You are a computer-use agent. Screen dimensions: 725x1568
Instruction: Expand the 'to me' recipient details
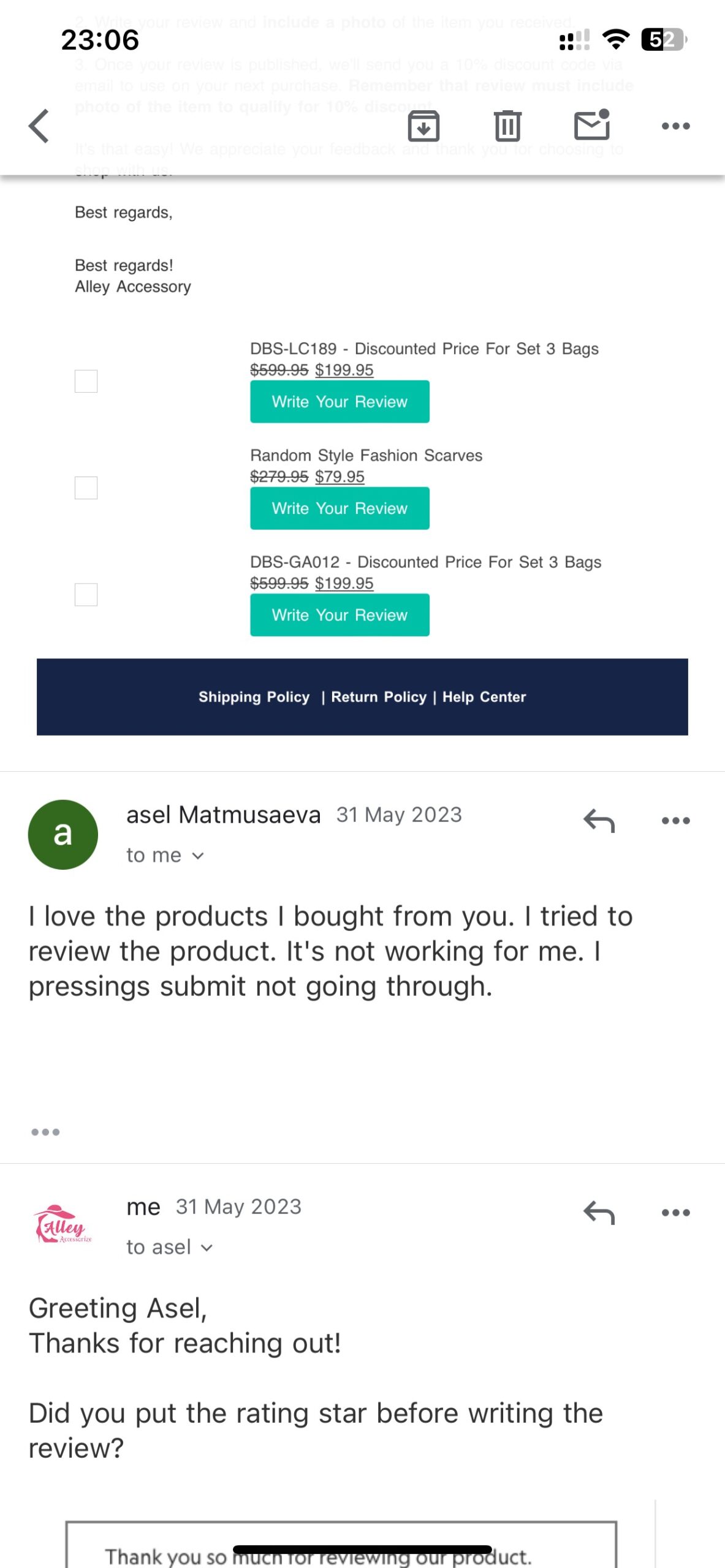[x=165, y=854]
